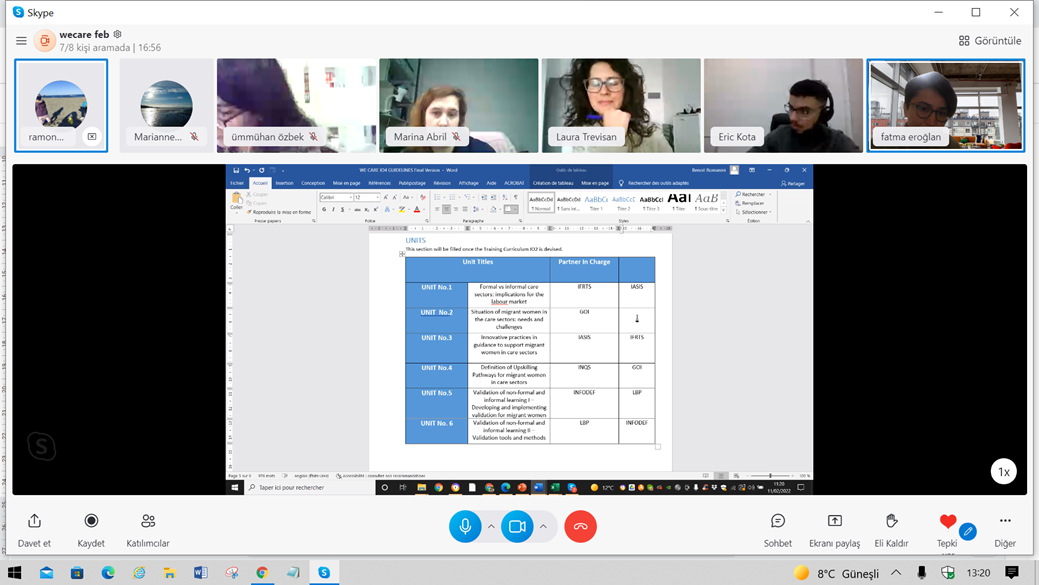Screen dimensions: 1039x585
Task: Expand camera options chevron
Action: coord(543,526)
